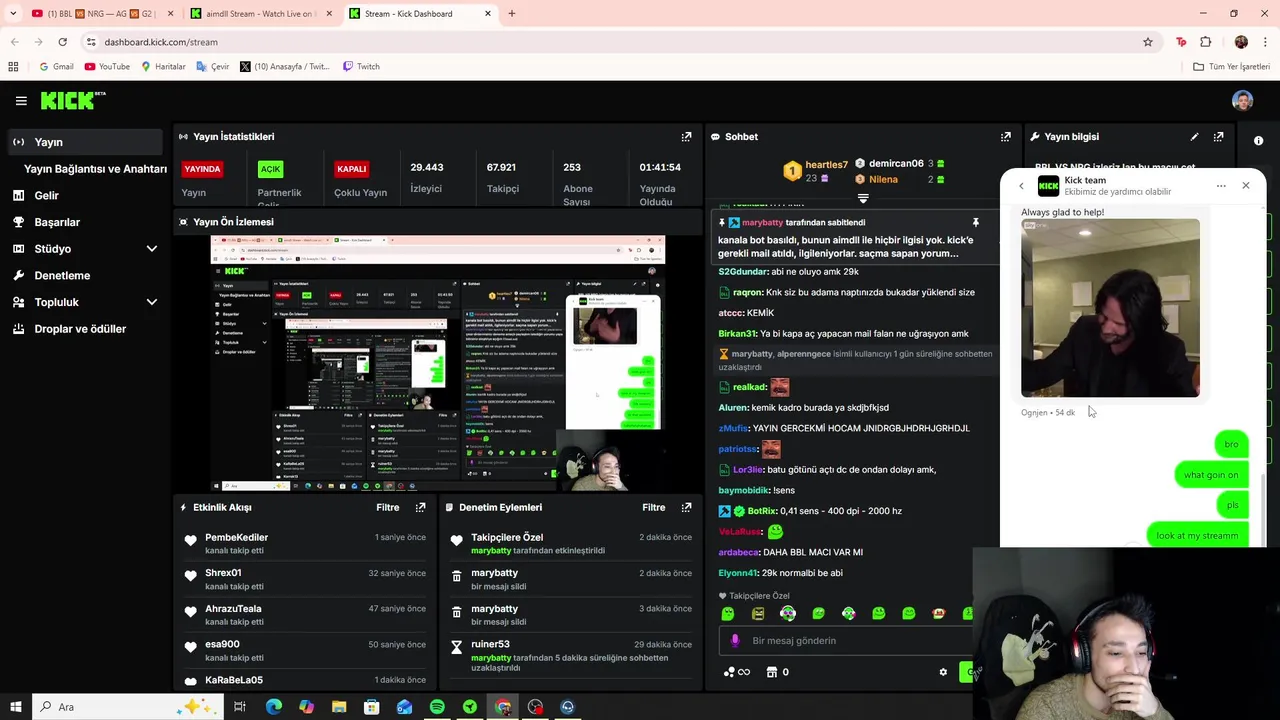Open Yayın in the sidebar
The width and height of the screenshot is (1280, 720).
pos(85,142)
